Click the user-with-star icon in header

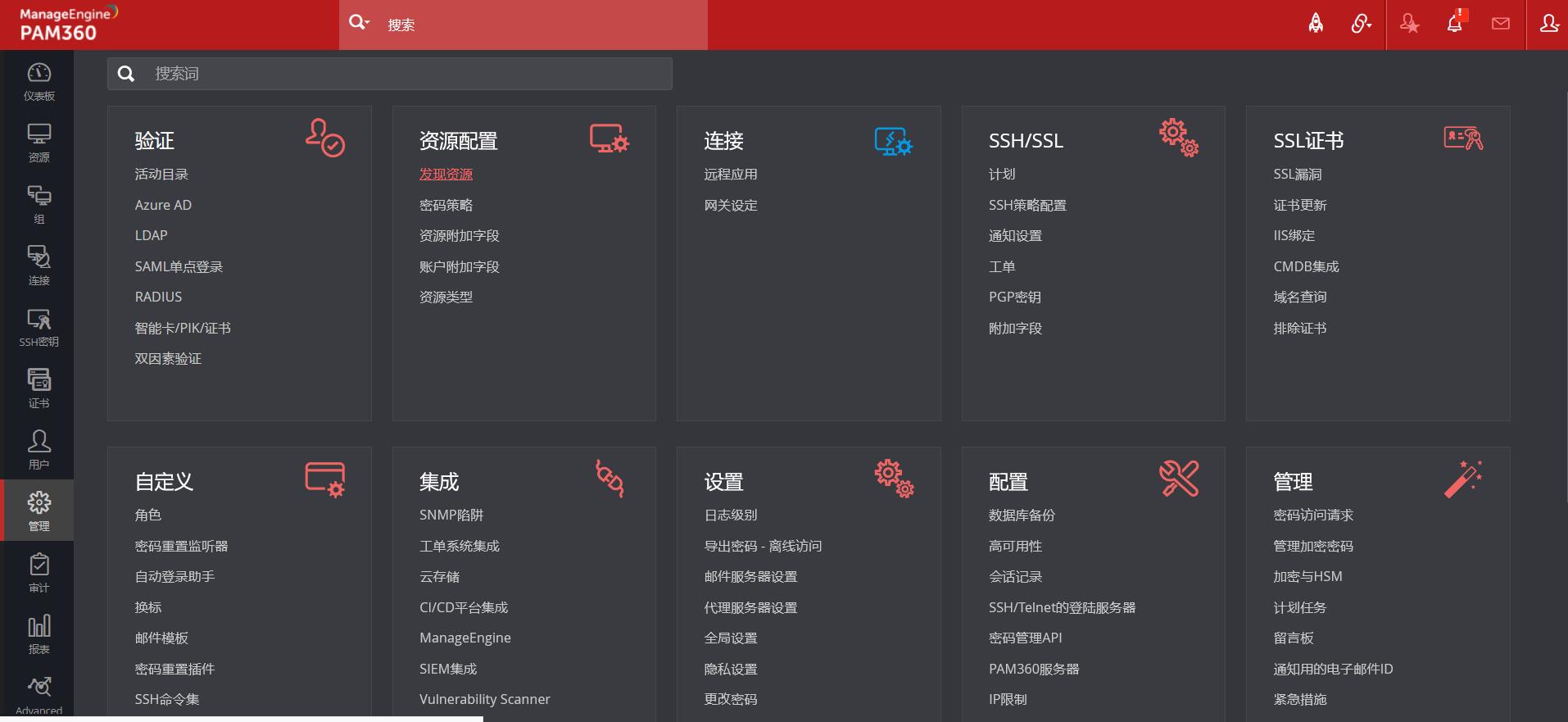(x=1409, y=24)
